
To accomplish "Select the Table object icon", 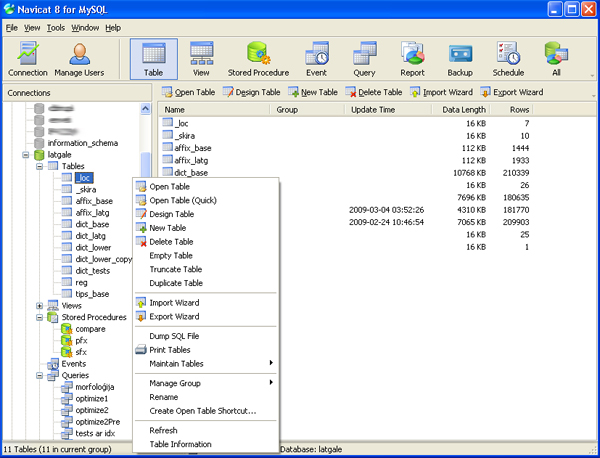I will [x=153, y=59].
